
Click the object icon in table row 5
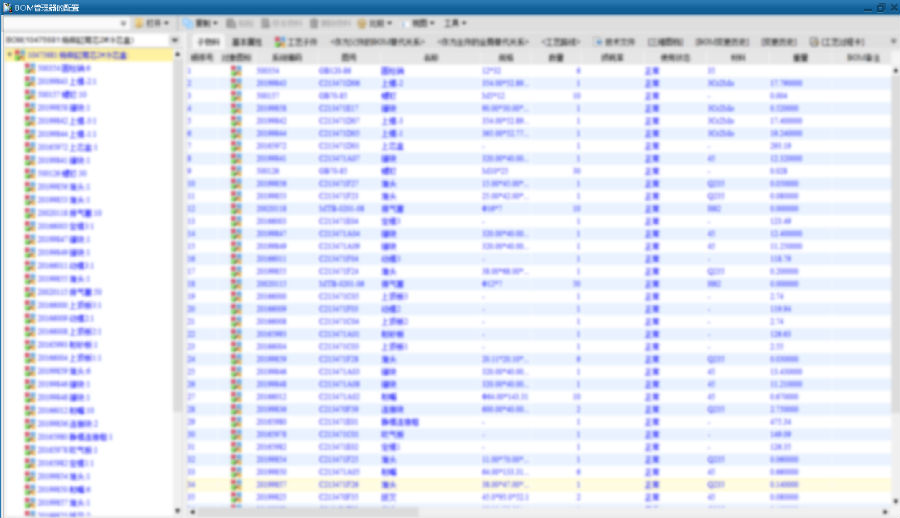(x=236, y=121)
